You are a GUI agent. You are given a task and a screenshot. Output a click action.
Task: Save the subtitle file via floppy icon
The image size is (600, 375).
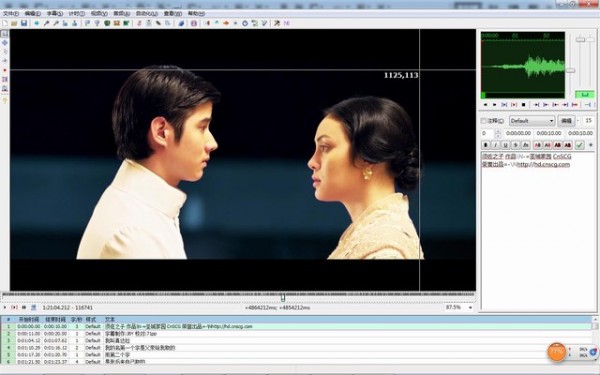24,23
